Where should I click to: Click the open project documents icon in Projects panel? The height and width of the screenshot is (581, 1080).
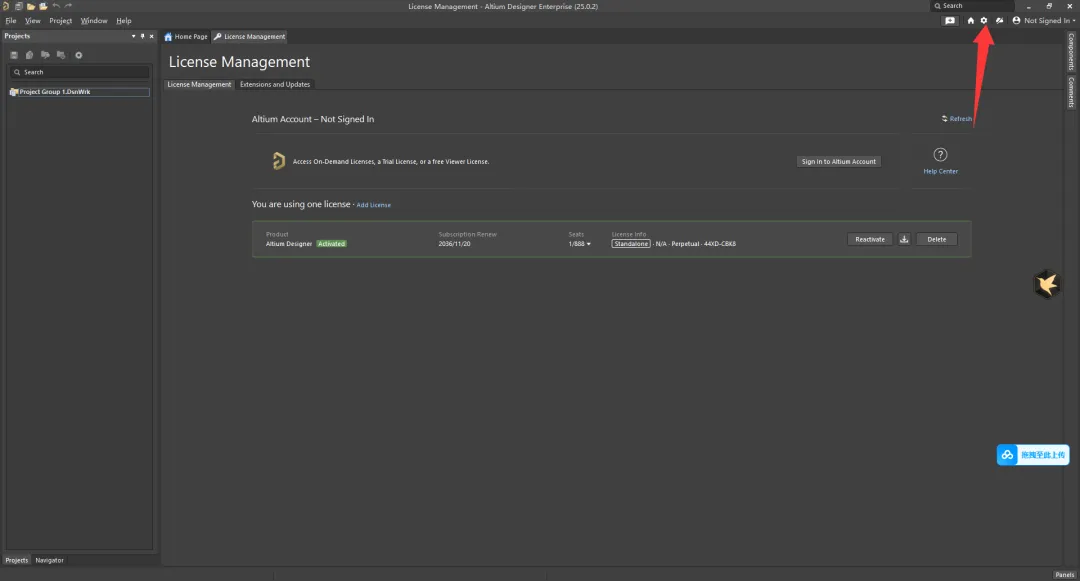[45, 55]
